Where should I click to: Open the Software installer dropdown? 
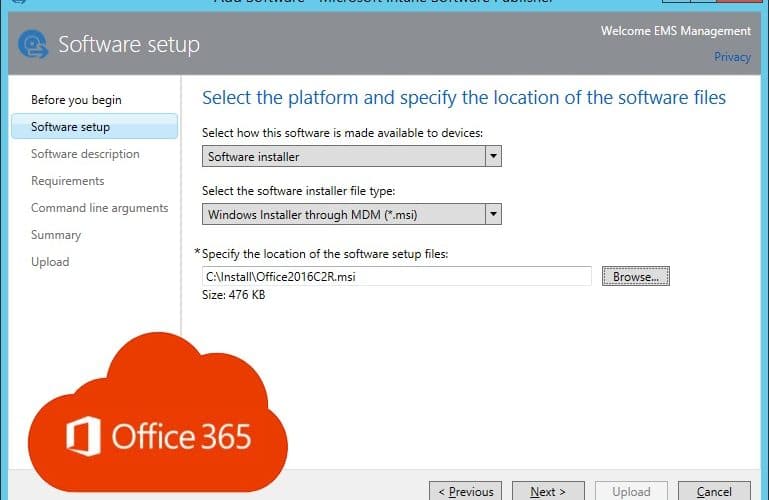click(352, 156)
